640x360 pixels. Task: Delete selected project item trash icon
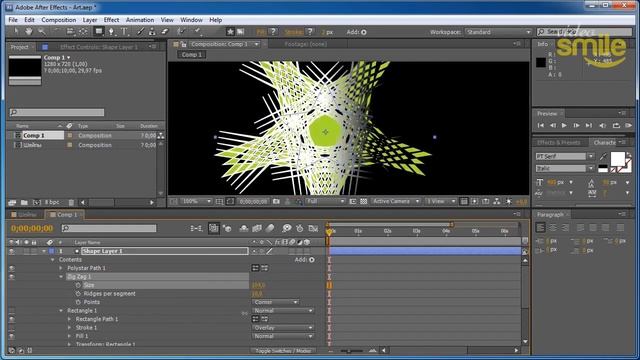[71, 202]
